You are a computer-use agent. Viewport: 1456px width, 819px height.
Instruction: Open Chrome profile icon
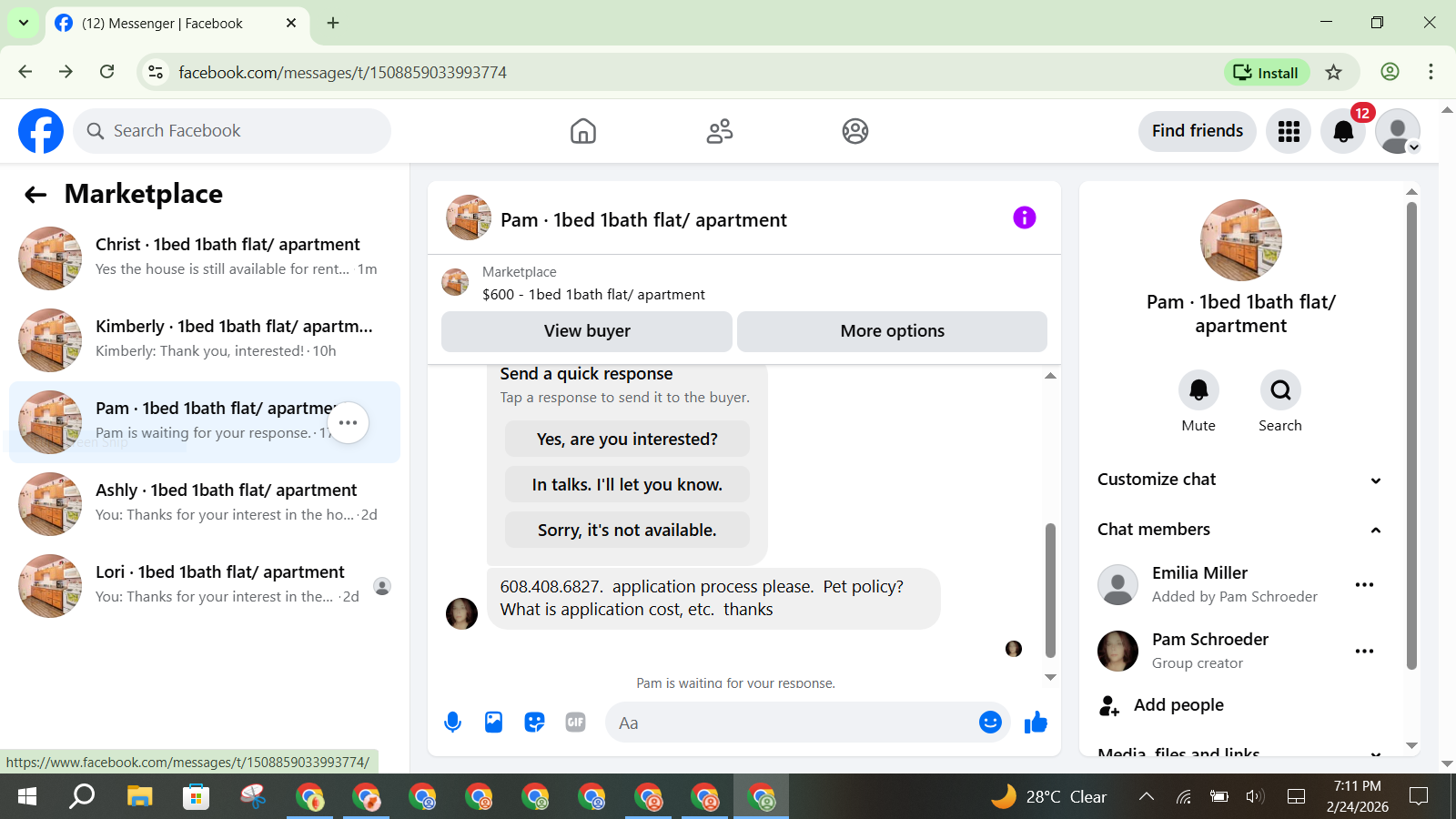coord(1390,72)
